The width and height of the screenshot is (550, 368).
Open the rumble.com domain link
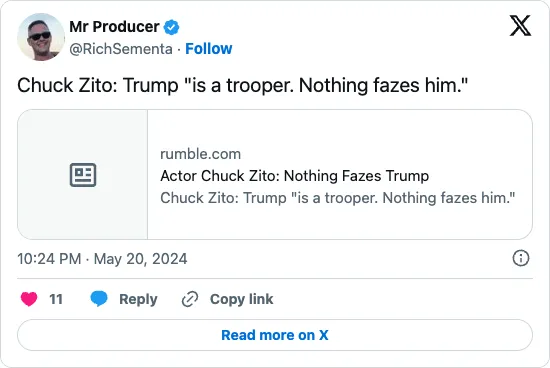200,154
